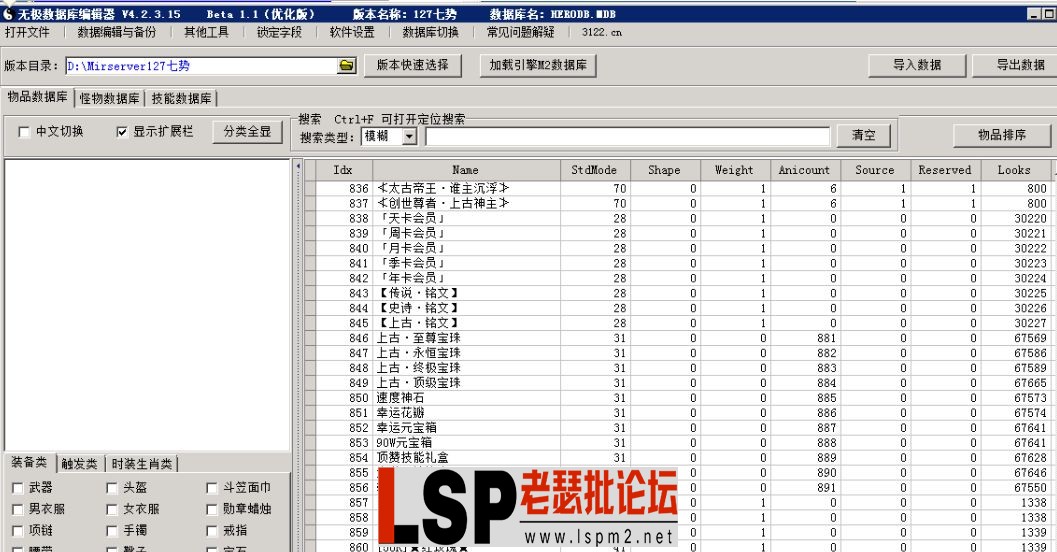
Task: Click the Anicount column header
Action: click(x=805, y=170)
